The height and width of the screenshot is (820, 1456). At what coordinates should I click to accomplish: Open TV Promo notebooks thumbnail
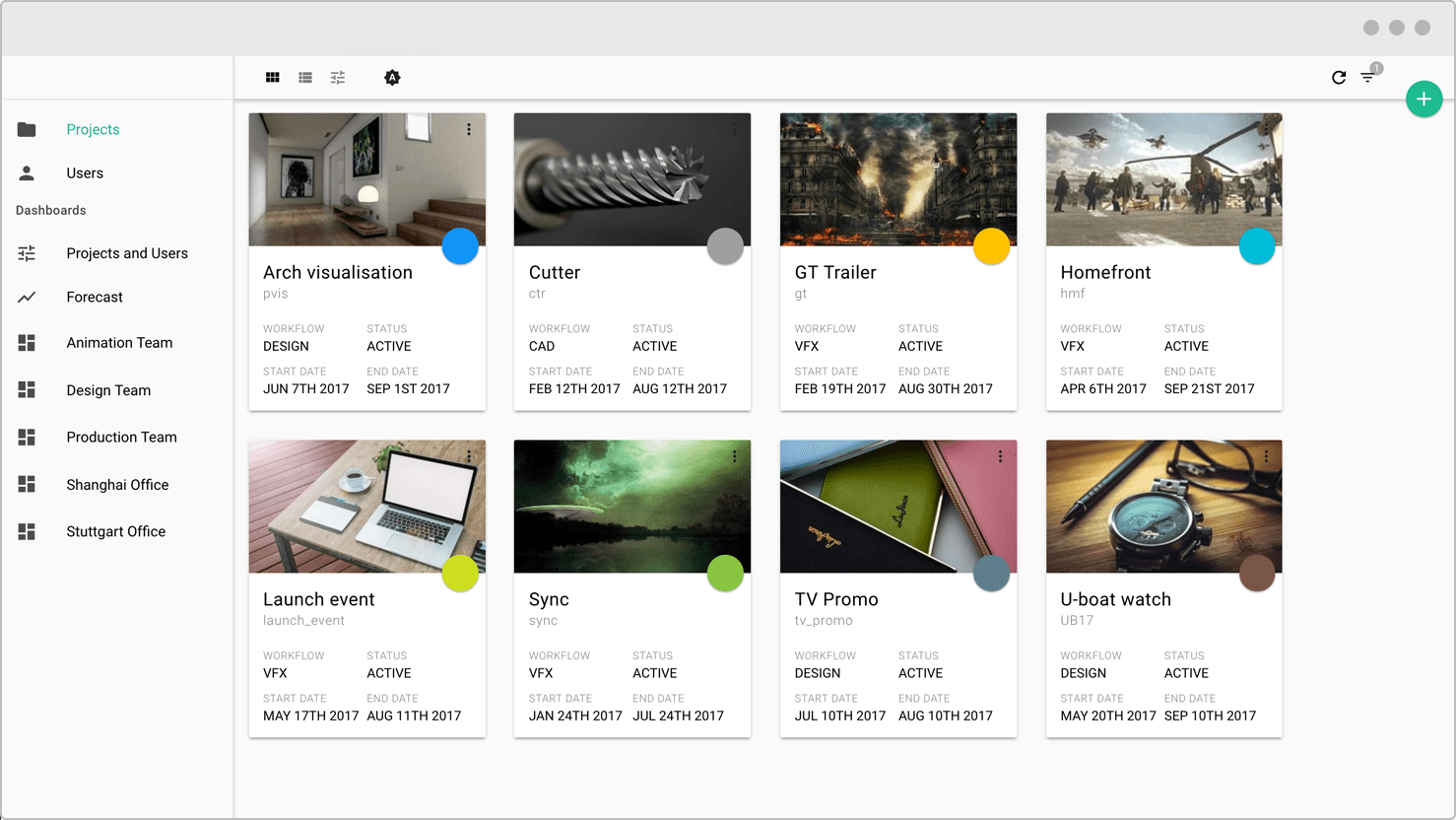click(898, 507)
